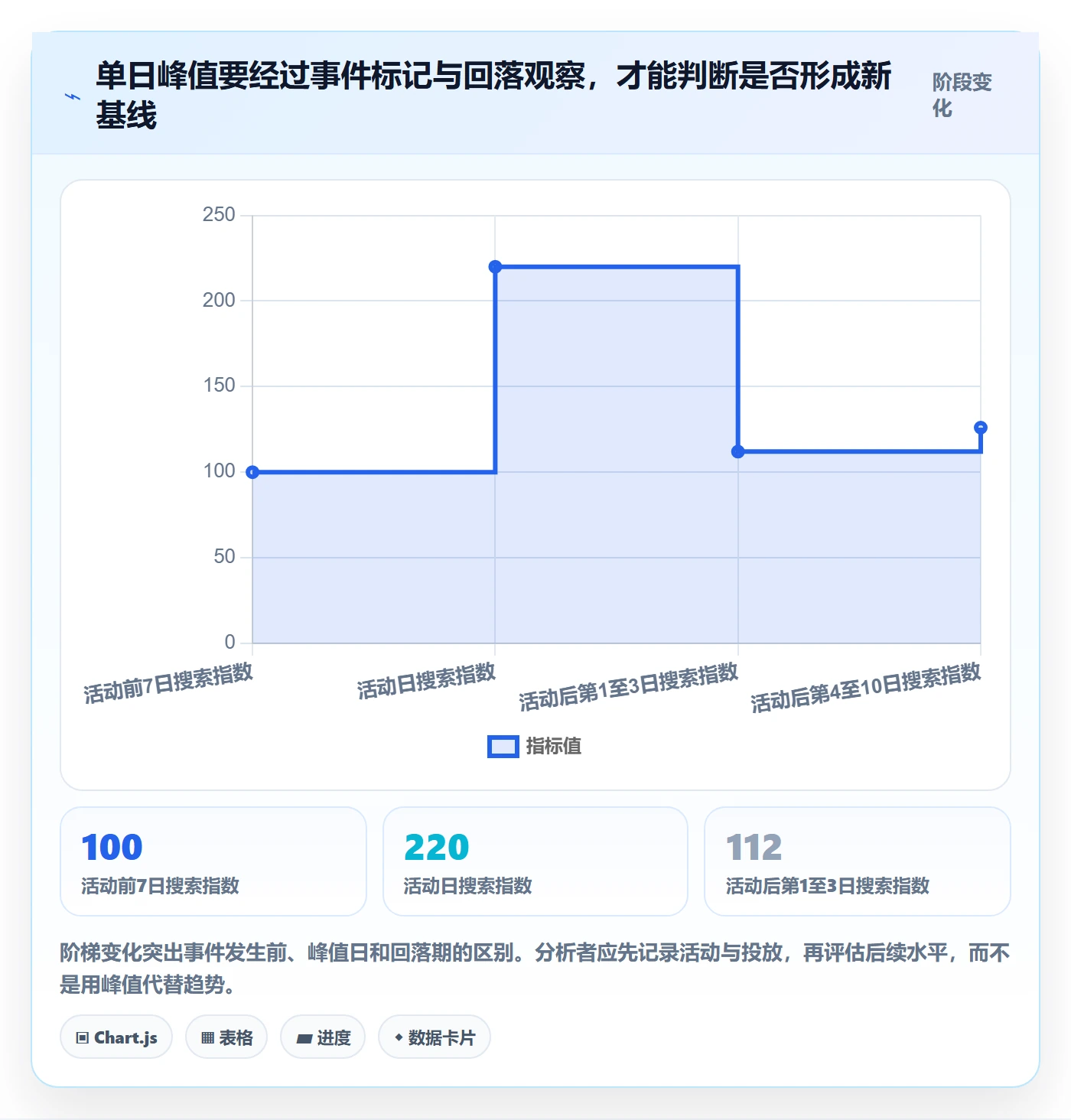Click the x-axis label 活动后第4至10日搜索指数

click(865, 688)
